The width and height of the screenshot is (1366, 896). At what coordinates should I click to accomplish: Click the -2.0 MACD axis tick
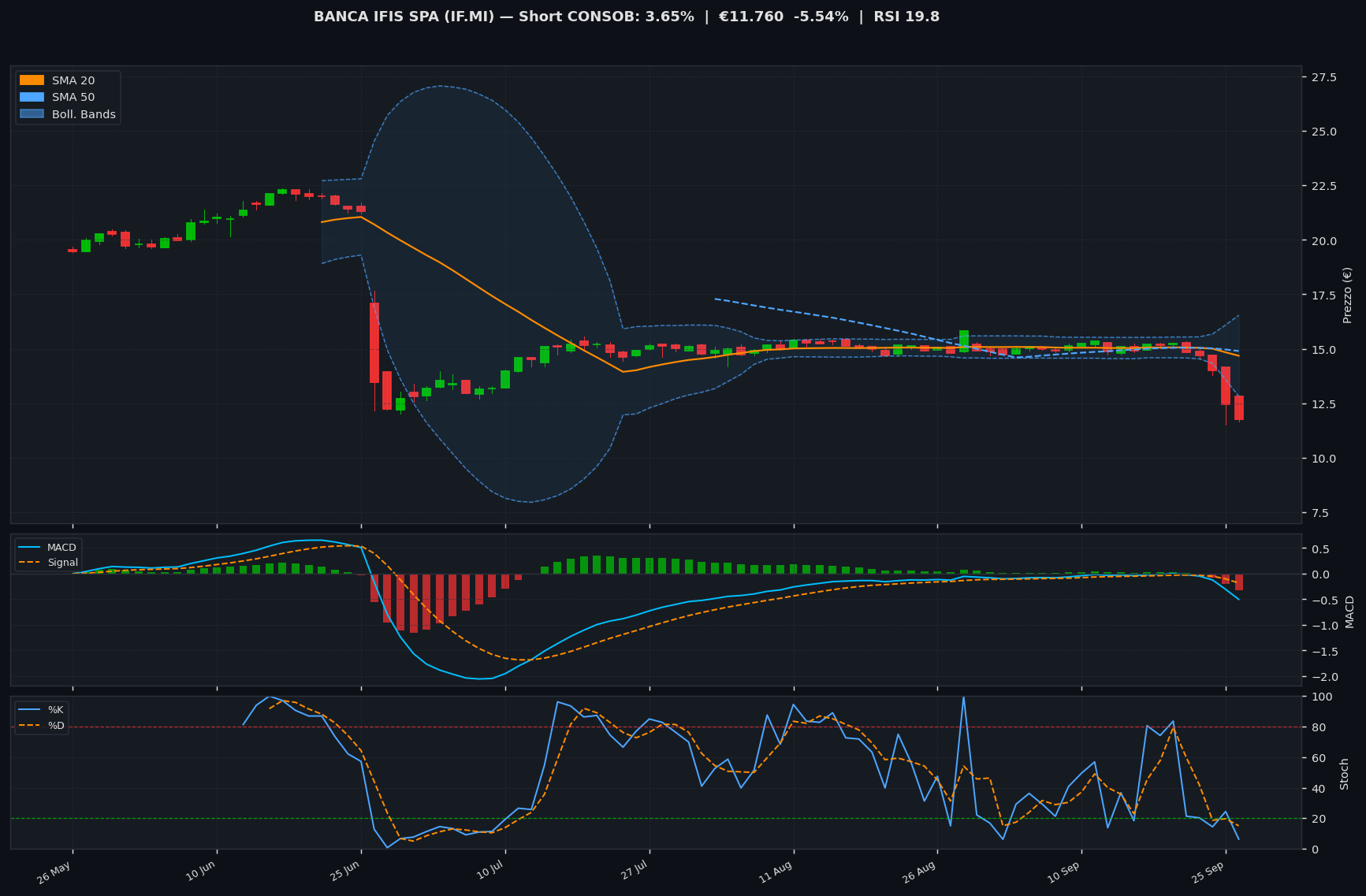coord(1323,677)
